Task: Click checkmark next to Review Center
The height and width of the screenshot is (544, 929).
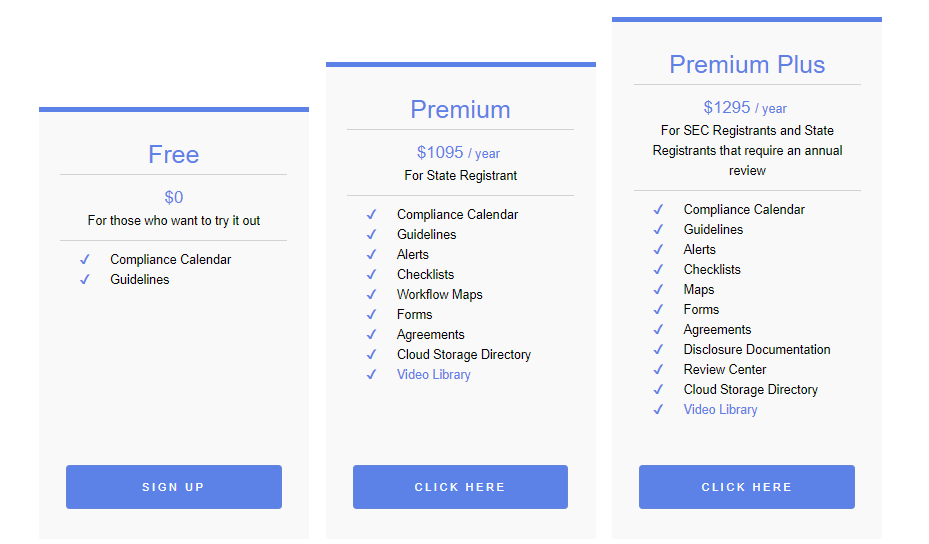Action: 658,370
